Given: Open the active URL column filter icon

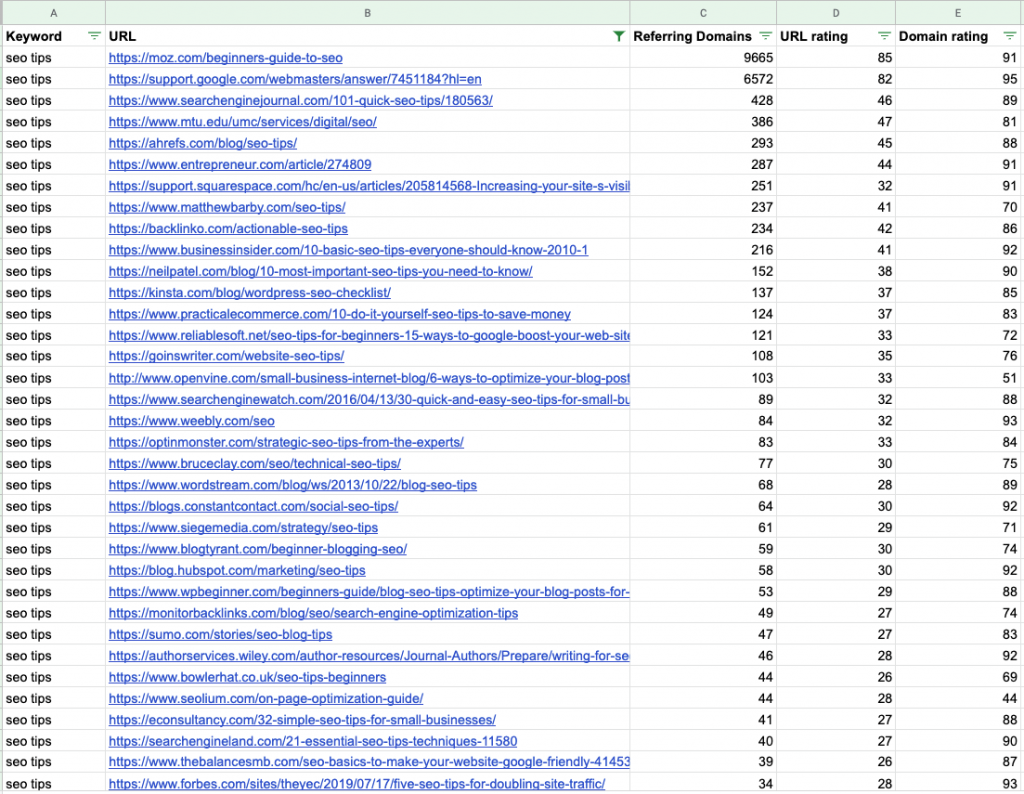Looking at the screenshot, I should (618, 36).
